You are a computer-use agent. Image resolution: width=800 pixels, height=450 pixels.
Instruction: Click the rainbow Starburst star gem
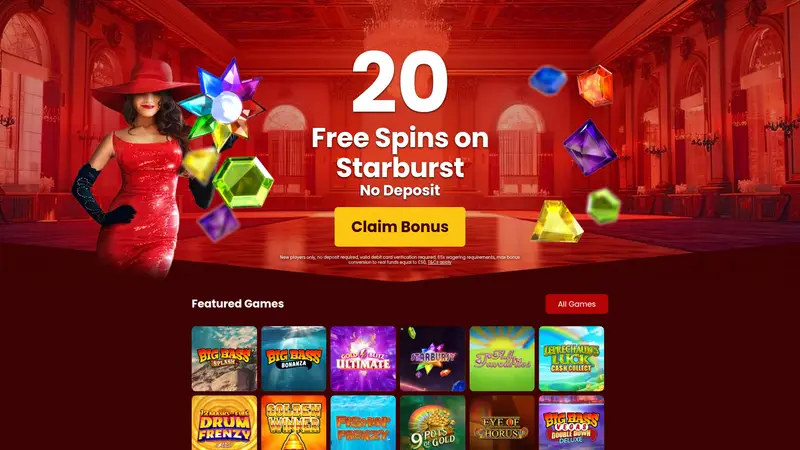223,106
